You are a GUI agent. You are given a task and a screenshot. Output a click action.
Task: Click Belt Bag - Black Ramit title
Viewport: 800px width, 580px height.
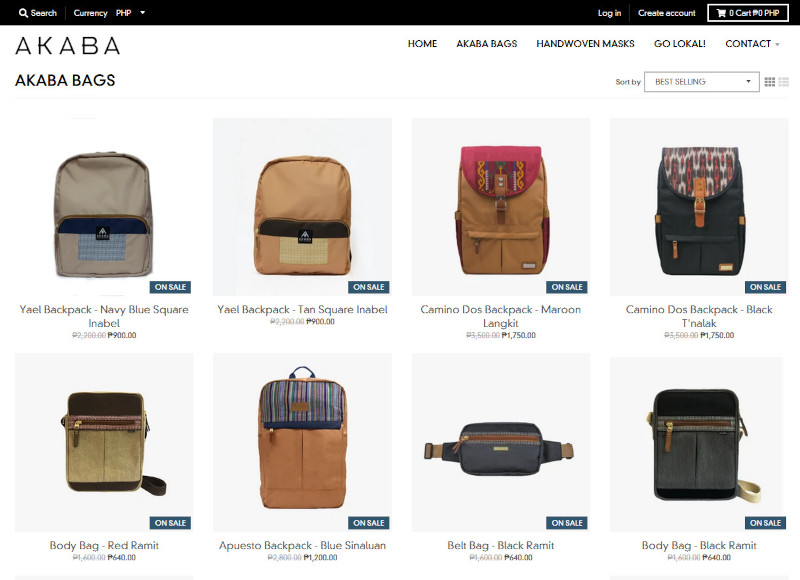coord(501,545)
